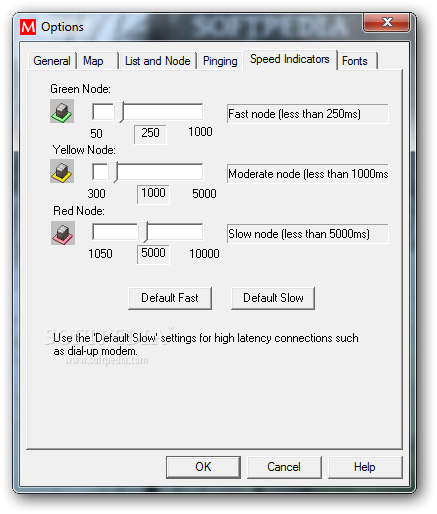
Task: Click the red node icon
Action: click(x=63, y=233)
